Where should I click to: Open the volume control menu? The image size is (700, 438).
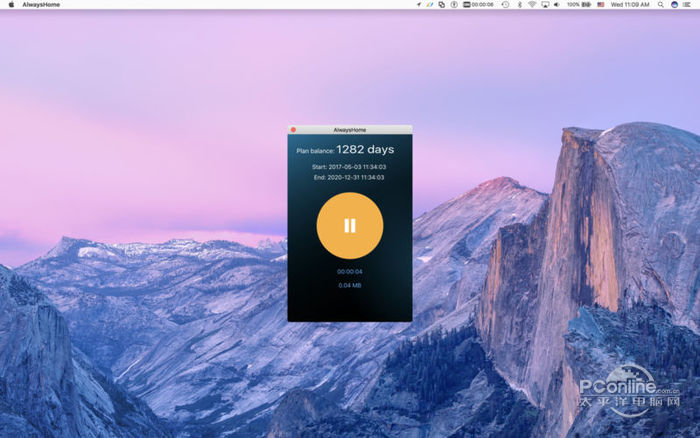point(557,4)
